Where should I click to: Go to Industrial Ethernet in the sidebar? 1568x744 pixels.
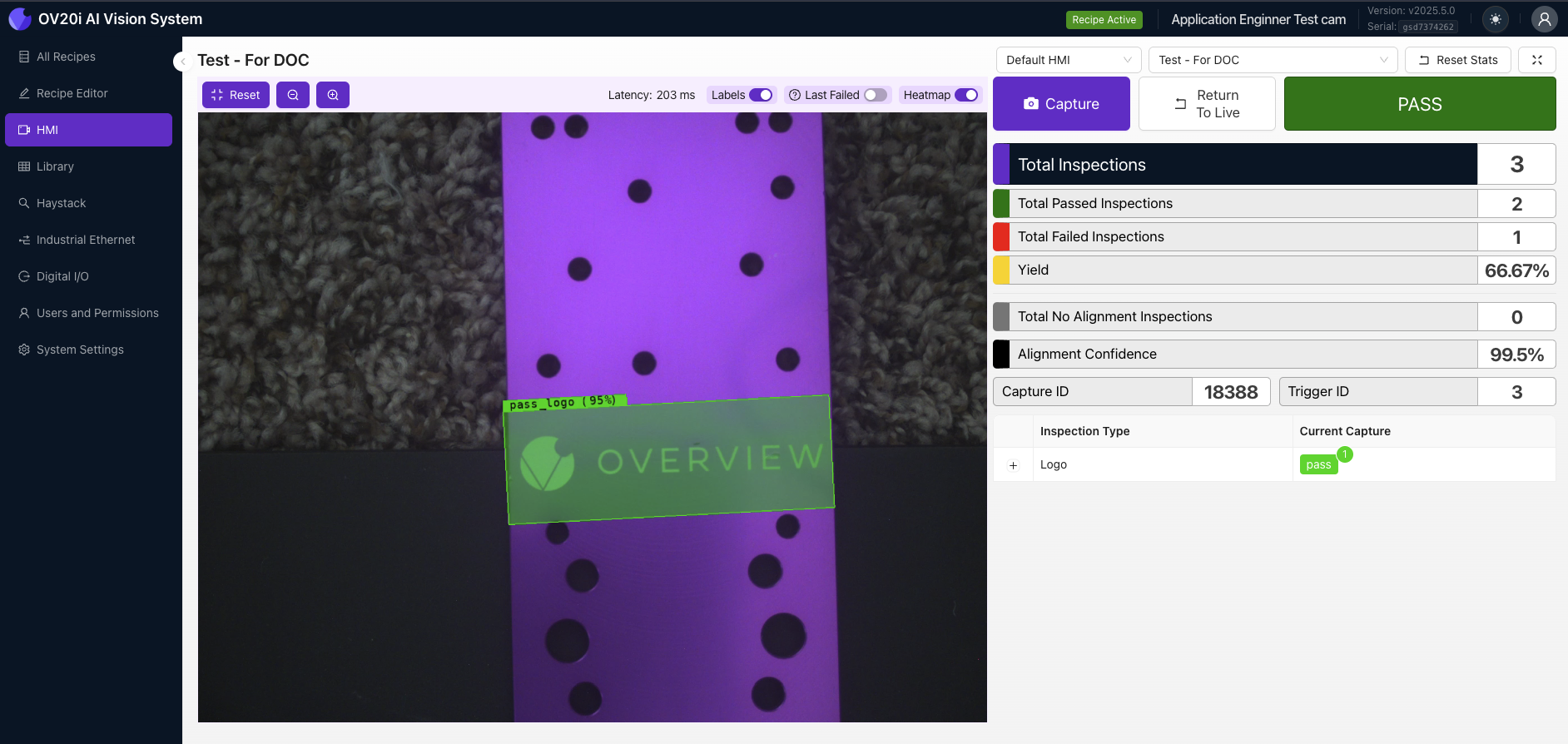coord(86,240)
